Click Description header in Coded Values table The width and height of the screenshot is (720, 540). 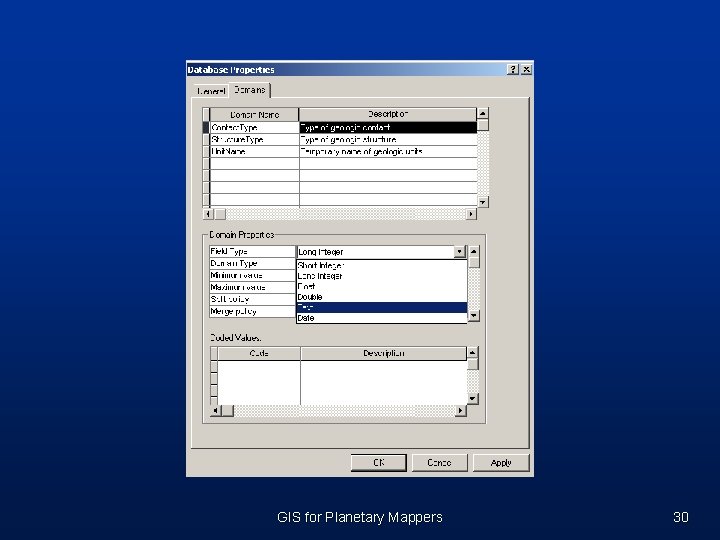384,353
